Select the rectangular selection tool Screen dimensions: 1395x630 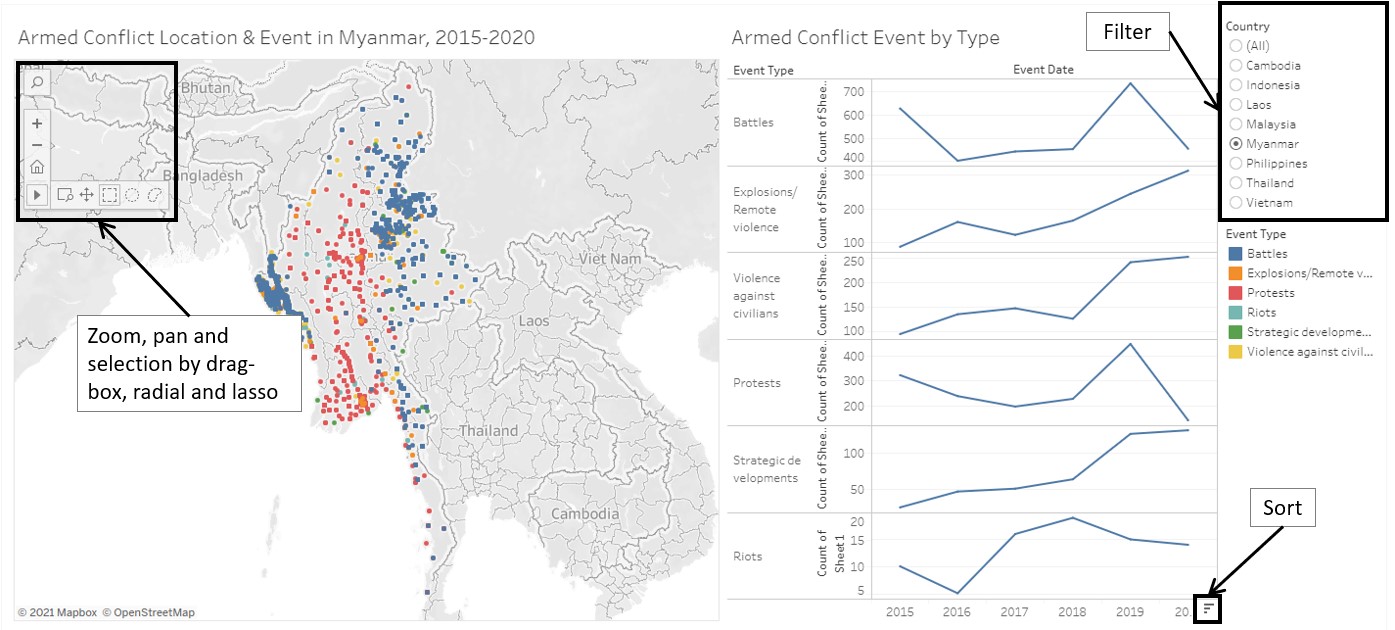(x=110, y=194)
